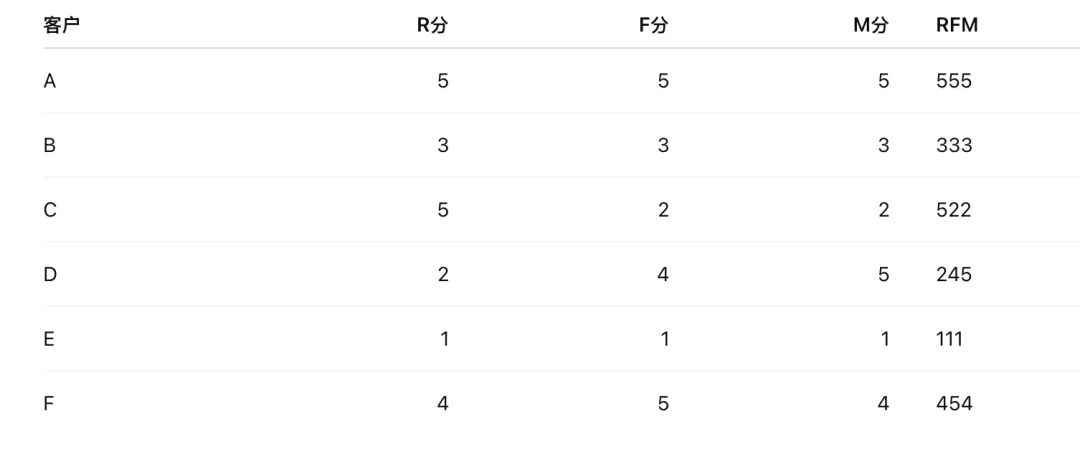
Task: Select customer C row label
Action: coord(50,210)
